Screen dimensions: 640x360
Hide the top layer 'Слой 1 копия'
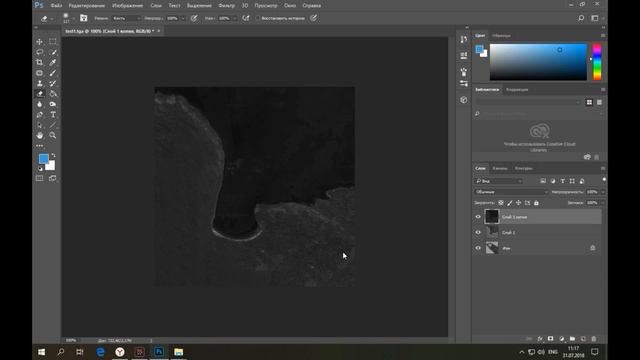[478, 217]
